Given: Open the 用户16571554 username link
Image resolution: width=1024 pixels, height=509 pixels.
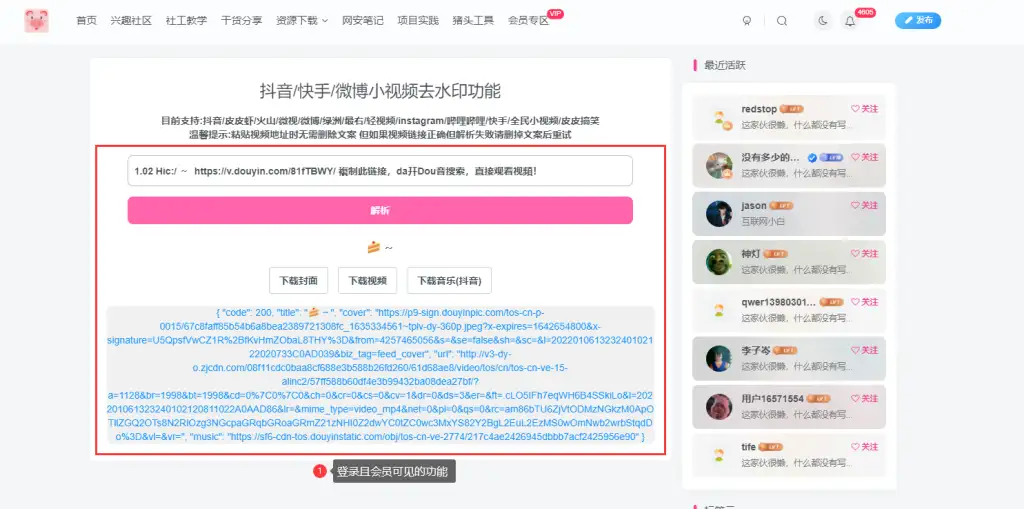Looking at the screenshot, I should (773, 399).
